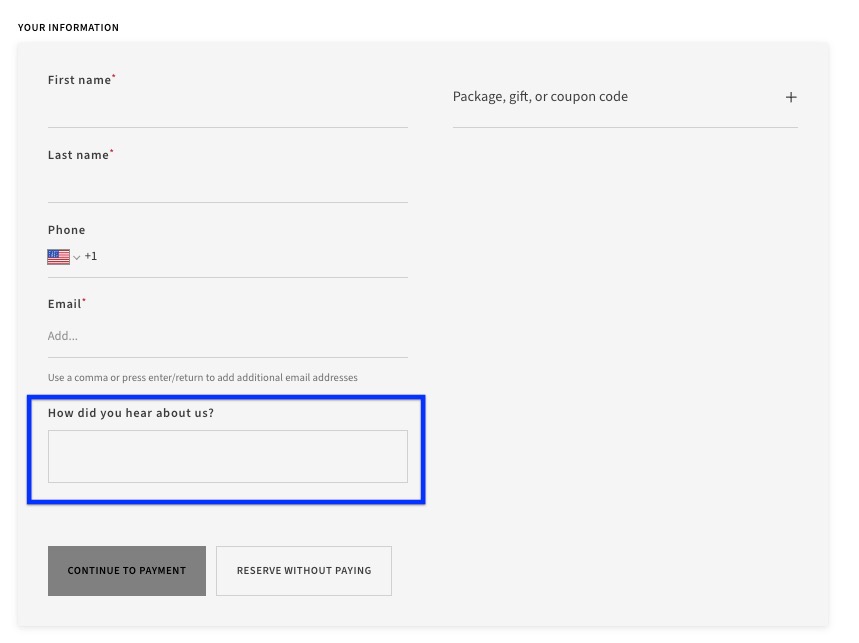This screenshot has height=643, width=859.
Task: Click the First name input field
Action: (227, 110)
